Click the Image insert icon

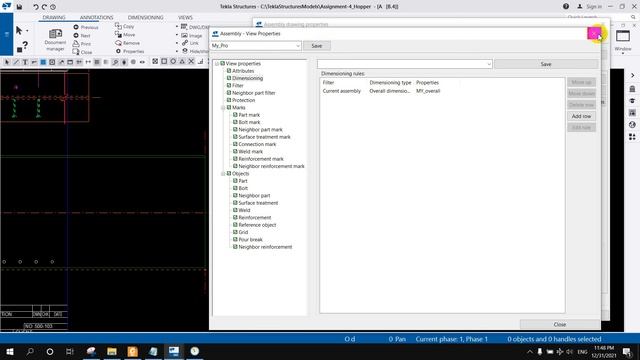pyautogui.click(x=184, y=35)
